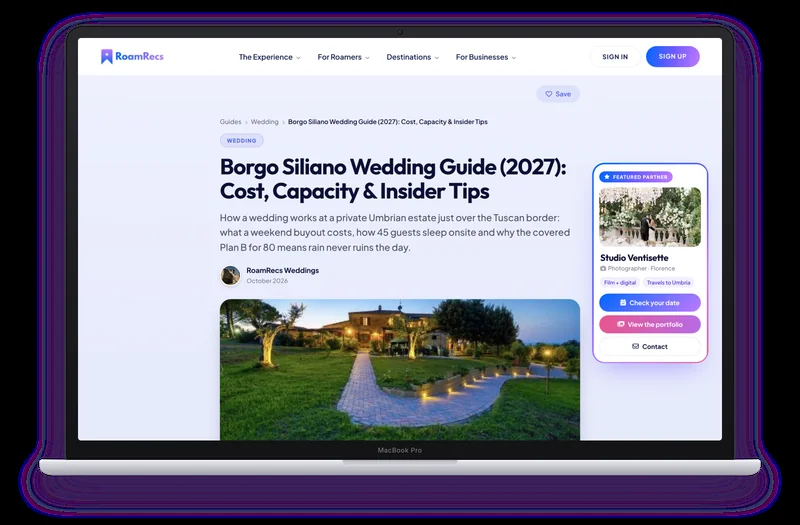Click the calendar icon on Check your date
Viewport: 800px width, 525px height.
[x=622, y=303]
